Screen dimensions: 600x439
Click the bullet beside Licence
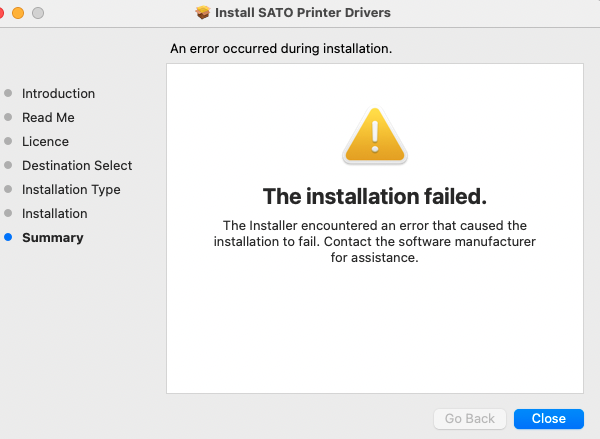9,142
